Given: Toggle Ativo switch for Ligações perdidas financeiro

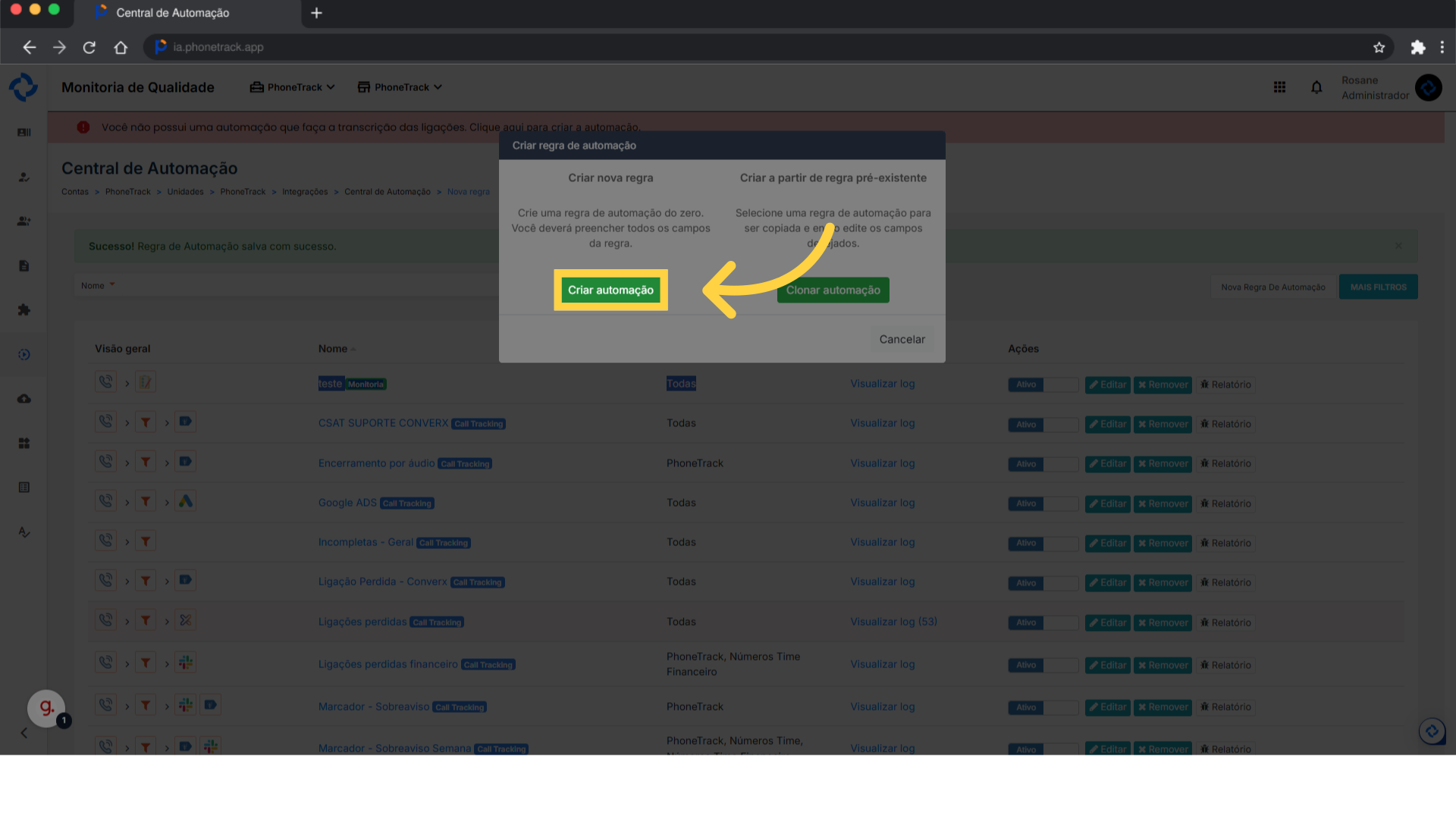Looking at the screenshot, I should coord(1043,665).
